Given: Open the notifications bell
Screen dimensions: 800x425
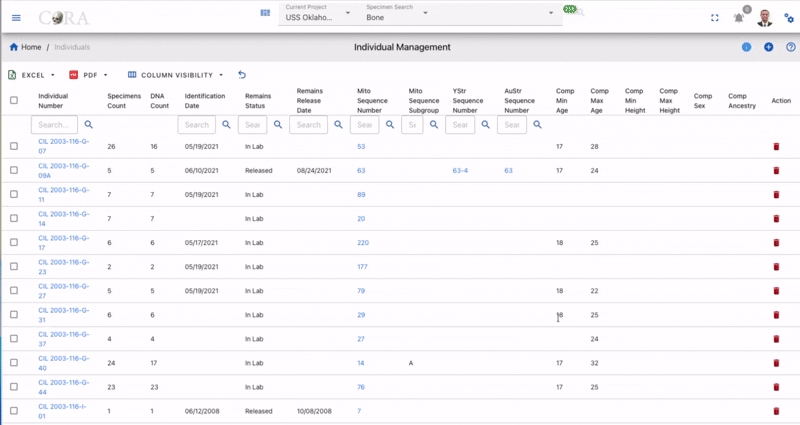Looking at the screenshot, I should 739,18.
